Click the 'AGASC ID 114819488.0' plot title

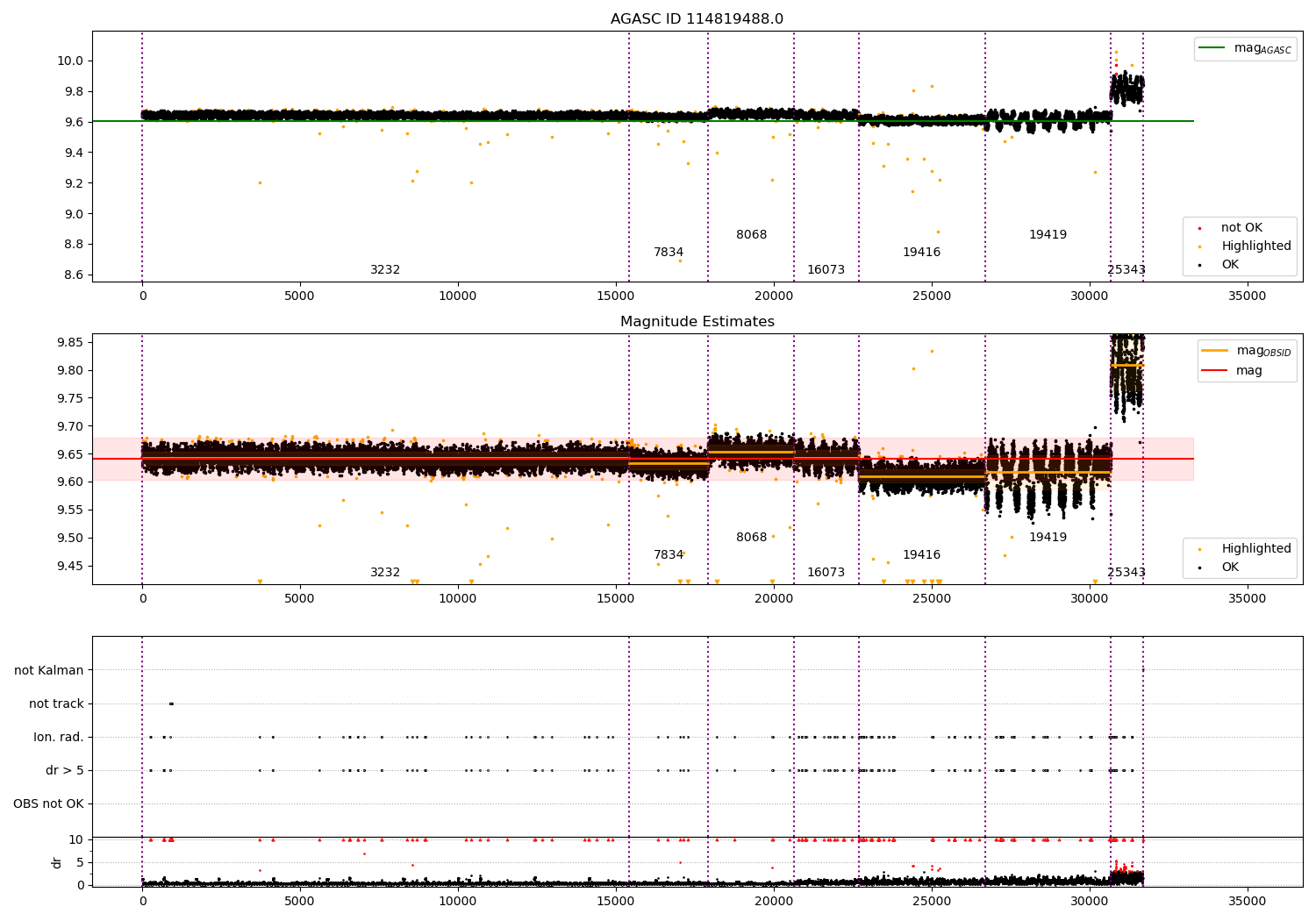(x=697, y=19)
